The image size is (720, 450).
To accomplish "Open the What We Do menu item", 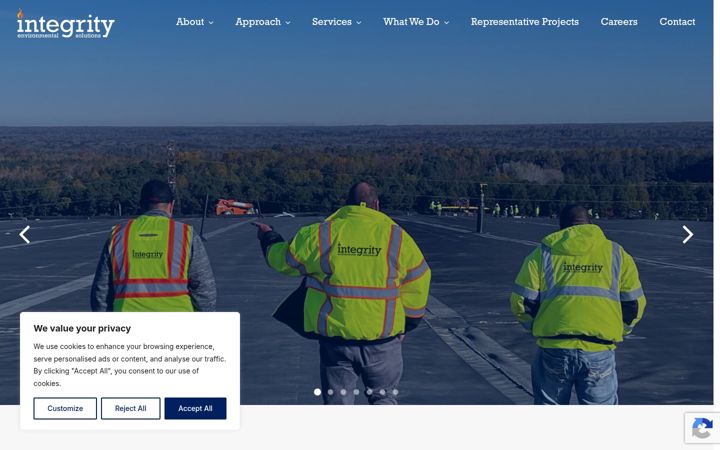I will pyautogui.click(x=411, y=22).
